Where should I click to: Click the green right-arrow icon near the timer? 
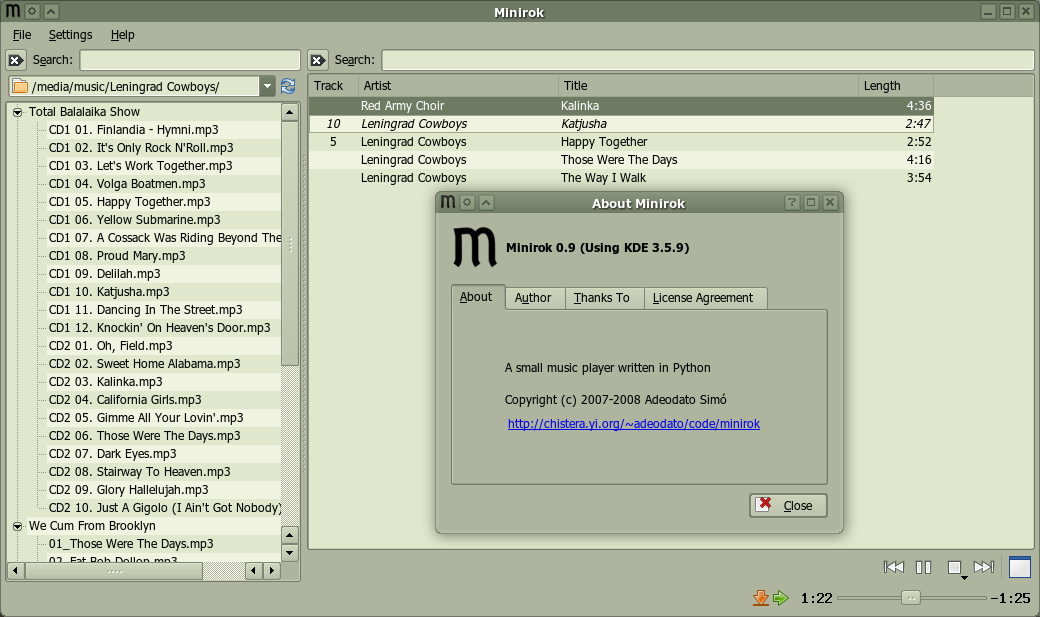781,598
